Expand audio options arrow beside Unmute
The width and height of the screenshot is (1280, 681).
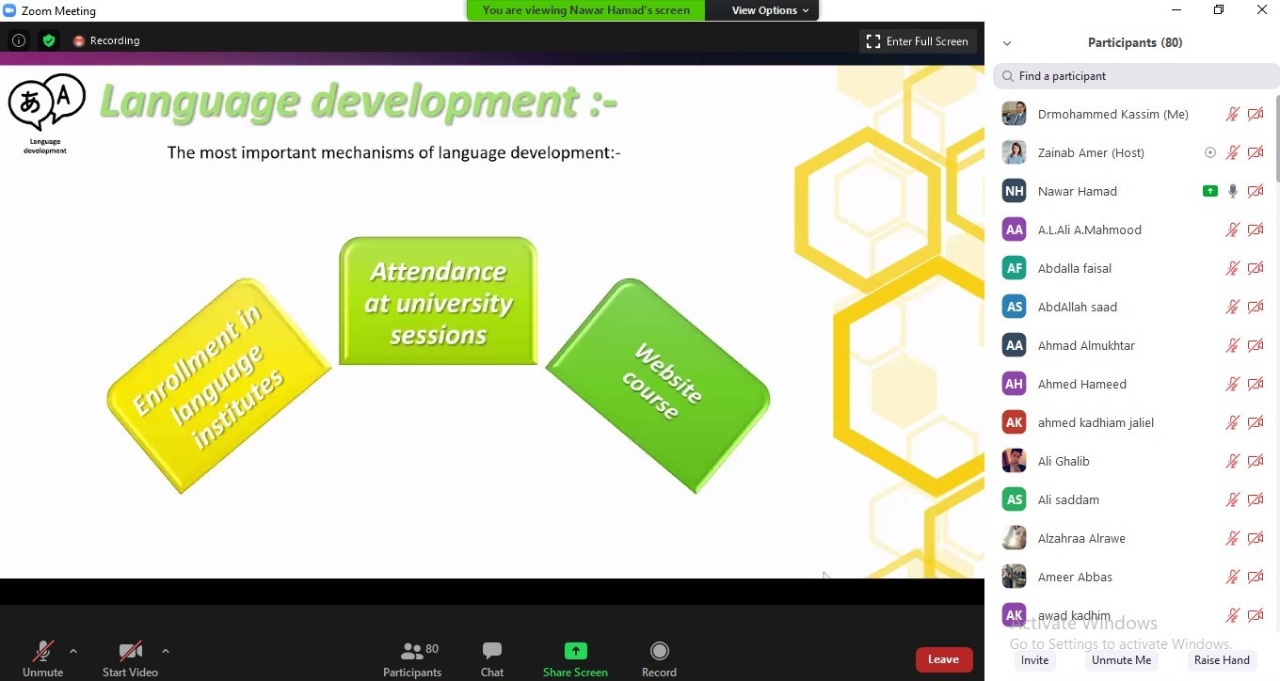73,651
